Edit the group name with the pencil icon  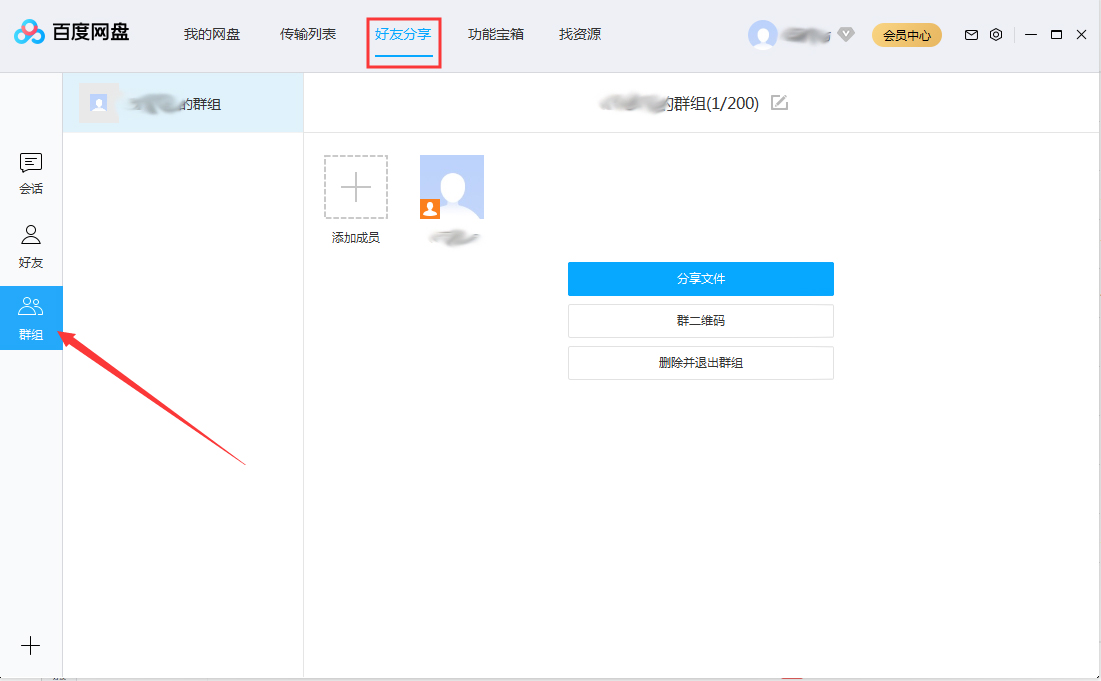778,102
